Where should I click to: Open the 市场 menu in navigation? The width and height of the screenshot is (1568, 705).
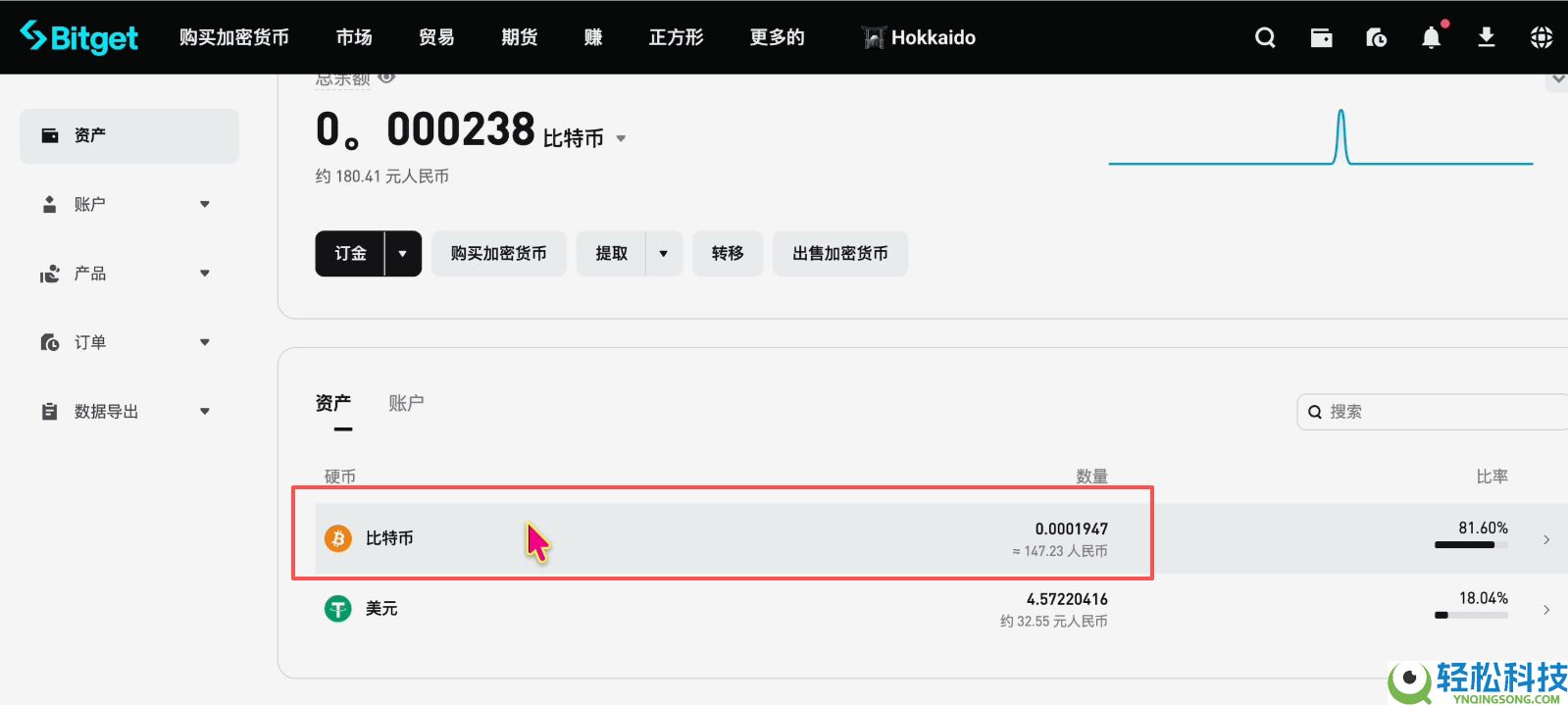354,37
